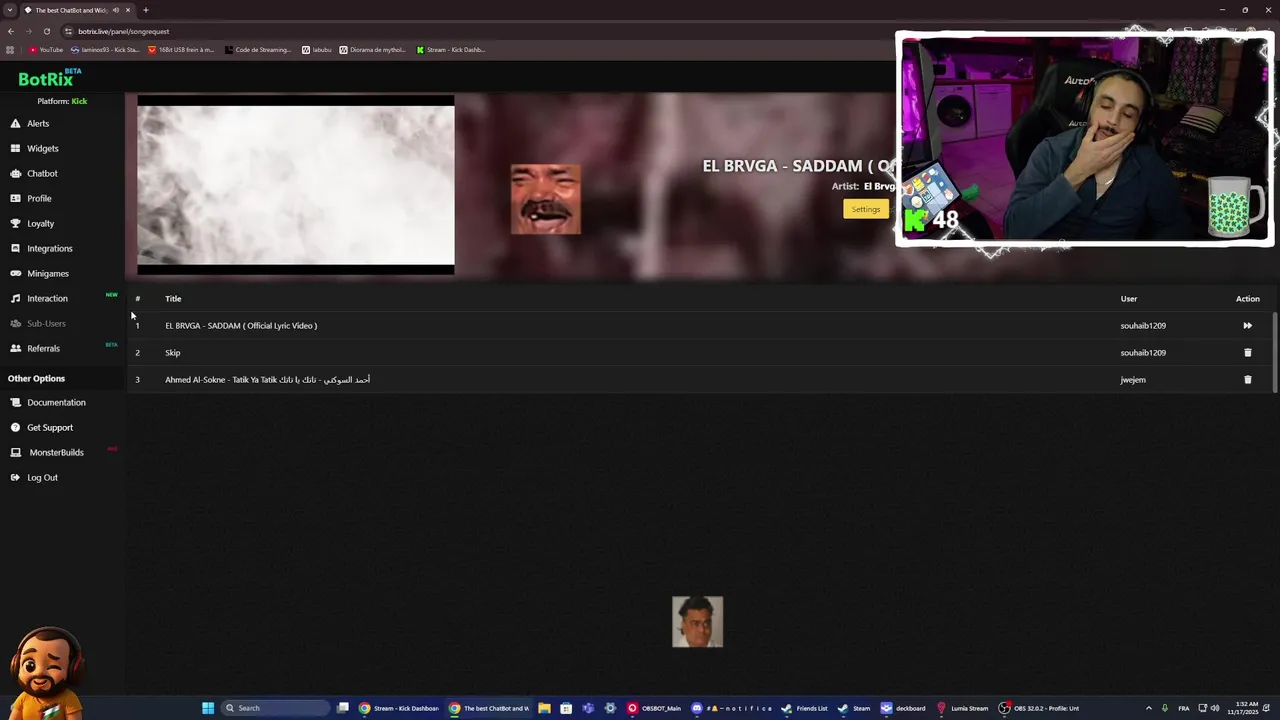
Task: Go back in the browser
Action: tap(11, 31)
